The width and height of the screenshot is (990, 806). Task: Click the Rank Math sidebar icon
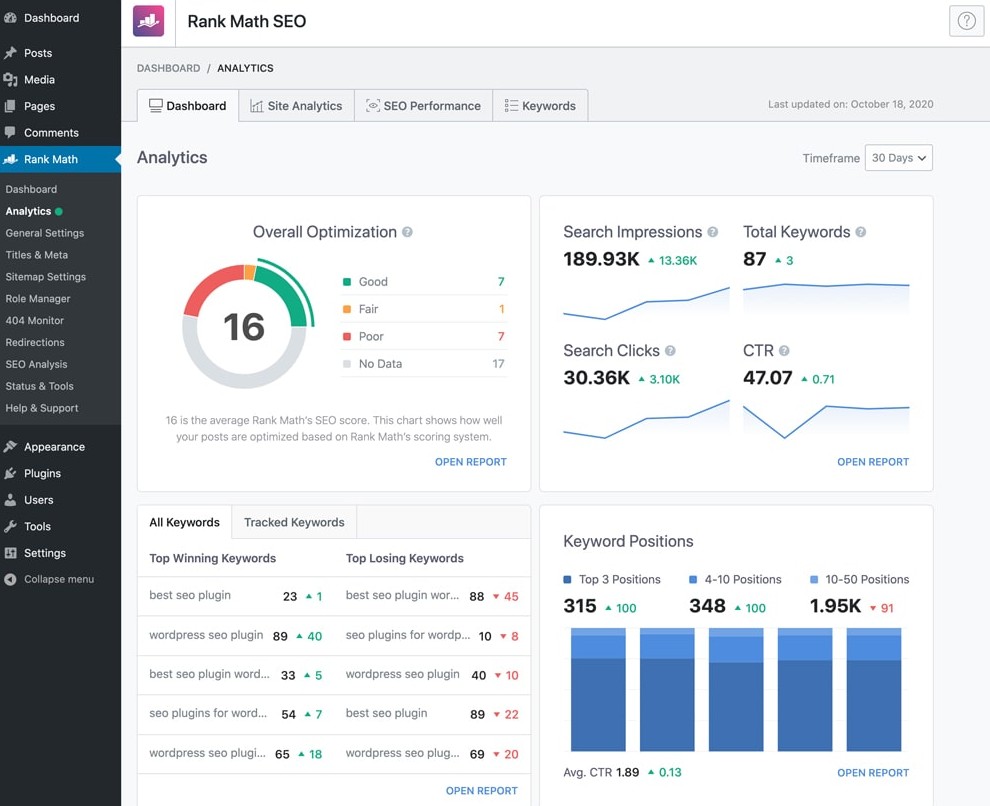pos(10,159)
